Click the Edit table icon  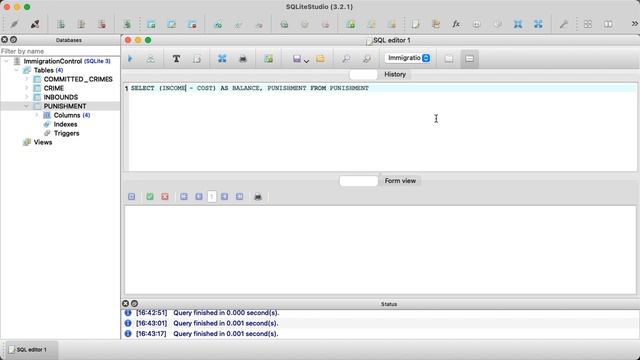point(172,24)
